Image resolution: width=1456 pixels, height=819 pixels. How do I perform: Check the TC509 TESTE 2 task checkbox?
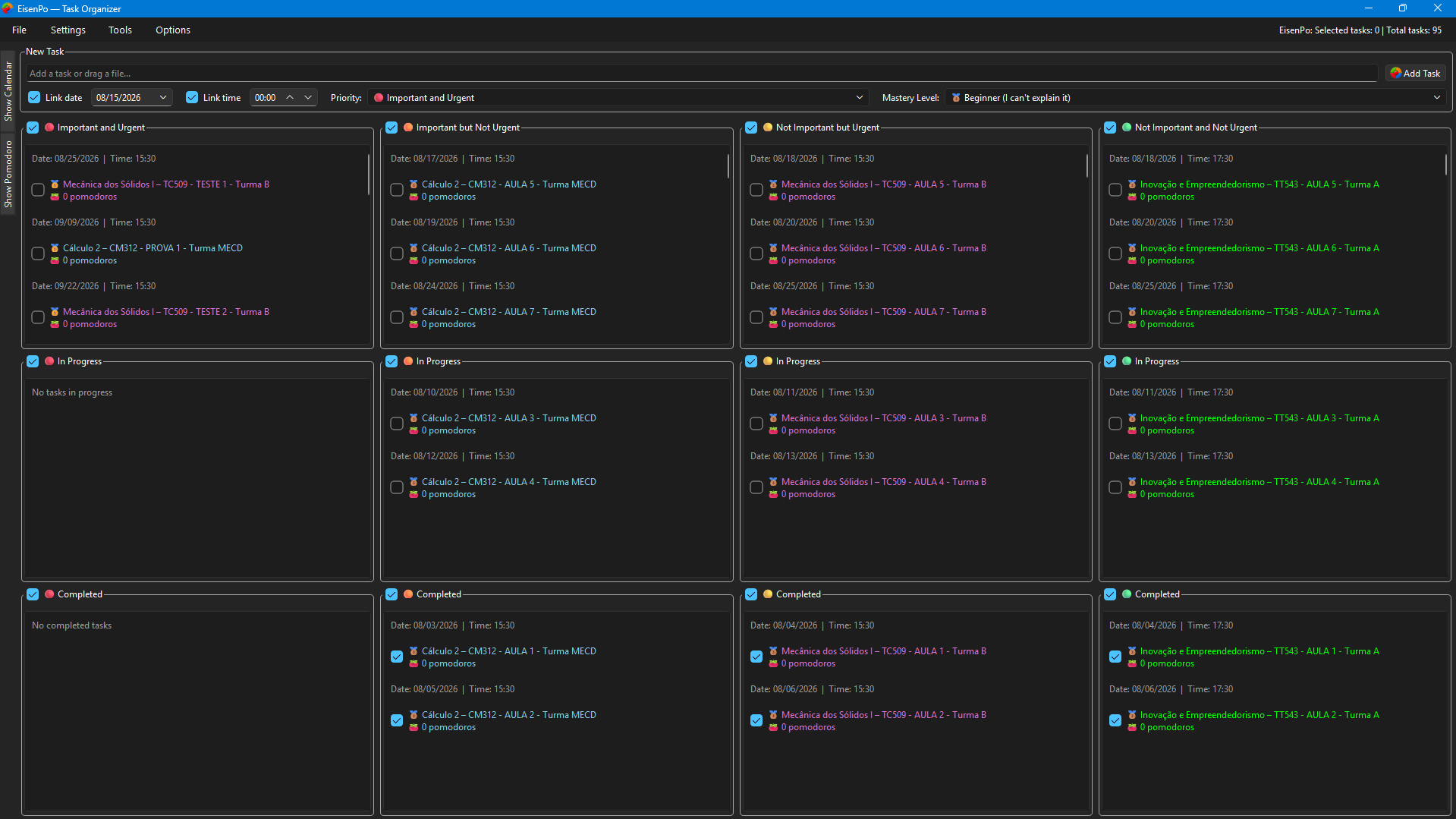[x=38, y=317]
